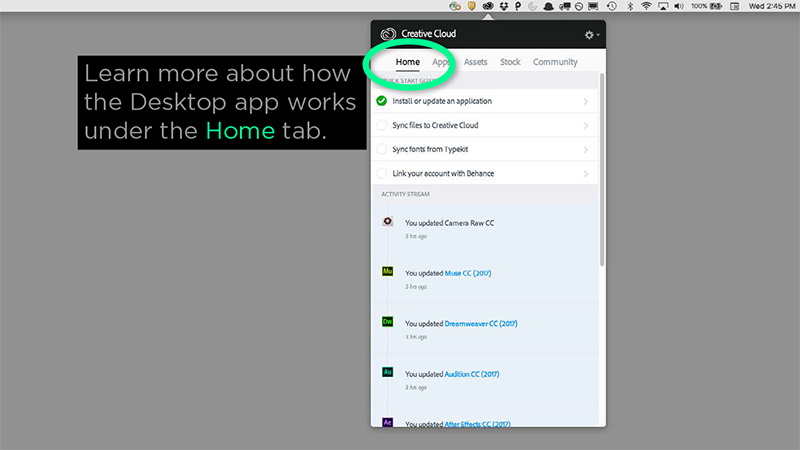The image size is (800, 450).
Task: Toggle the 'Install or update an application' green checkmark
Action: 382,101
